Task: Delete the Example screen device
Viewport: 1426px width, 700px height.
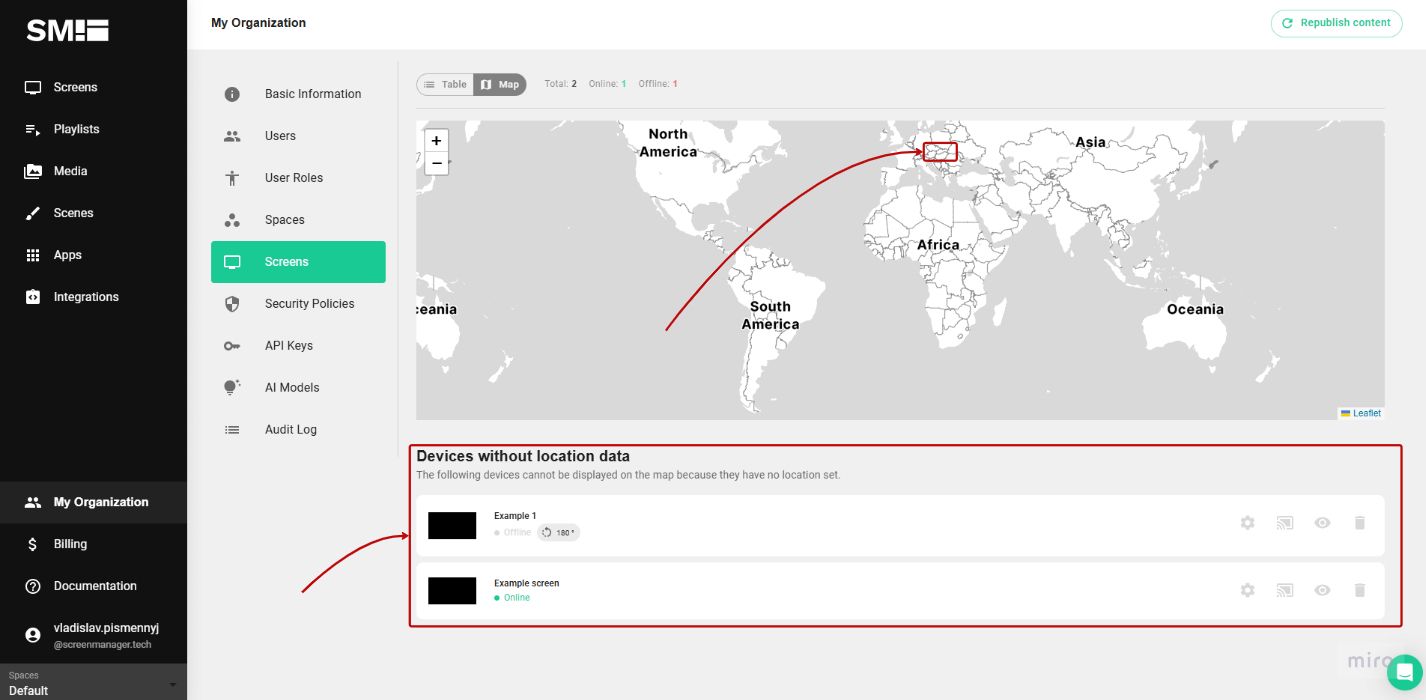Action: [1359, 590]
